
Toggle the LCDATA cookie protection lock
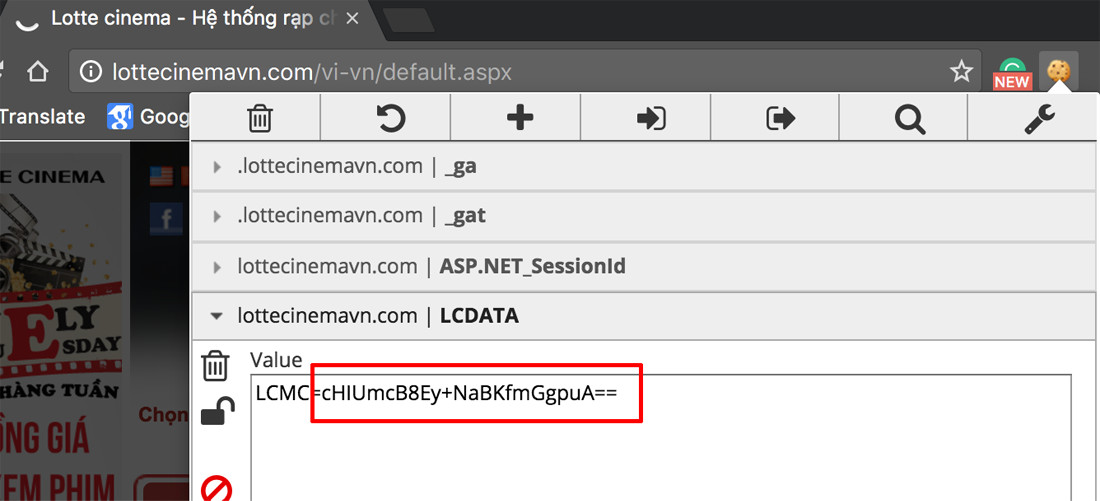217,411
